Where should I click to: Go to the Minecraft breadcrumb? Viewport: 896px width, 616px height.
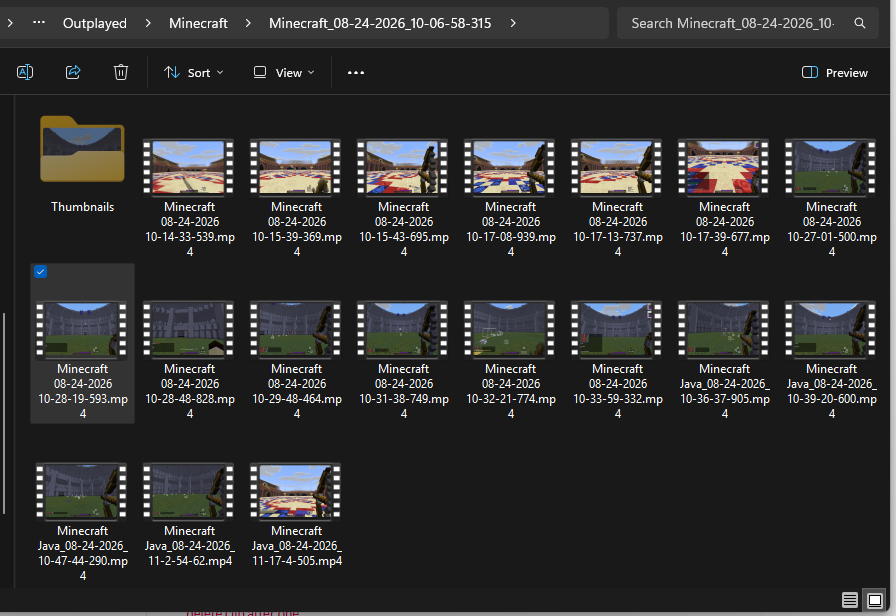pyautogui.click(x=198, y=23)
